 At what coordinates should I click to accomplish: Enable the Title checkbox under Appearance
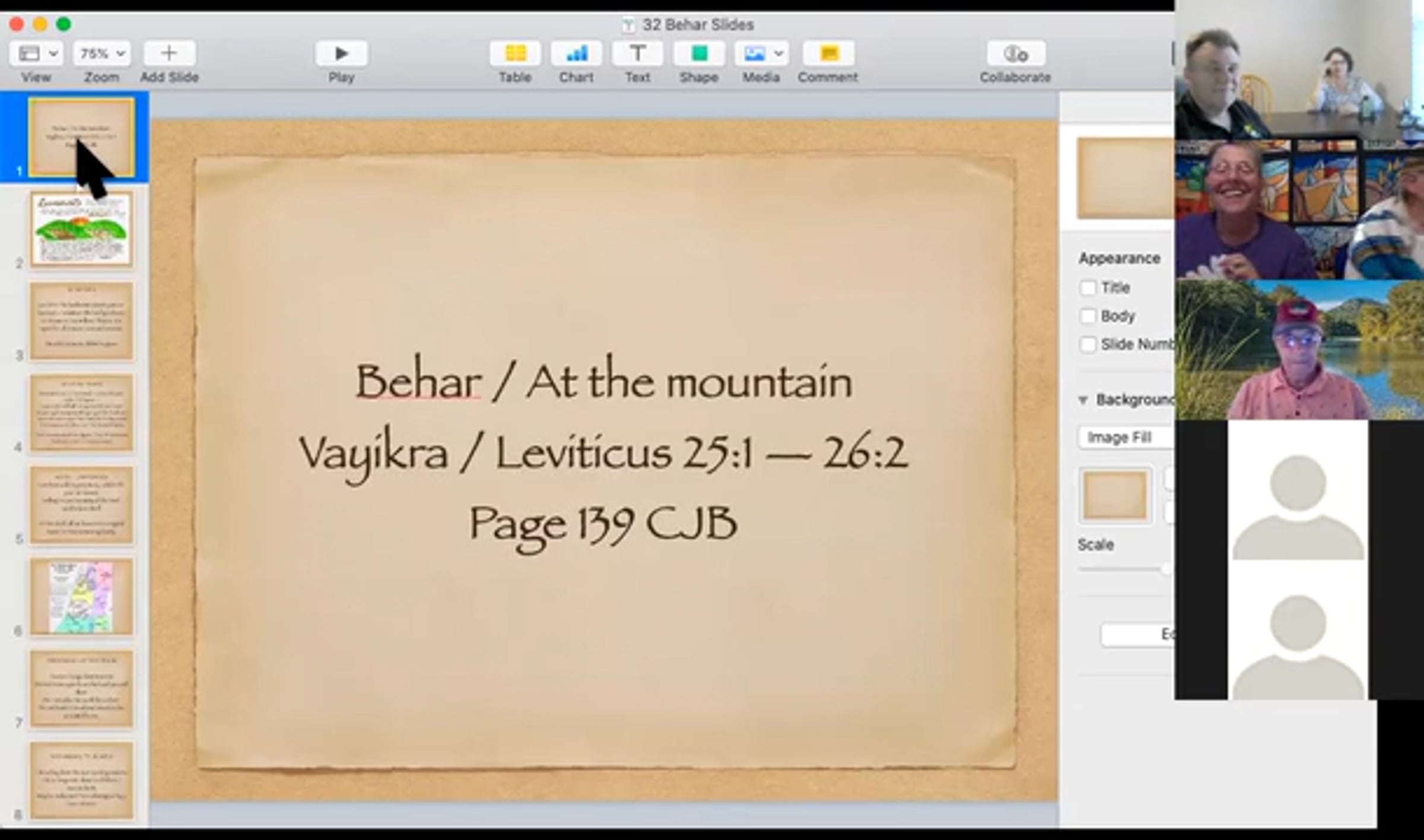(x=1088, y=288)
